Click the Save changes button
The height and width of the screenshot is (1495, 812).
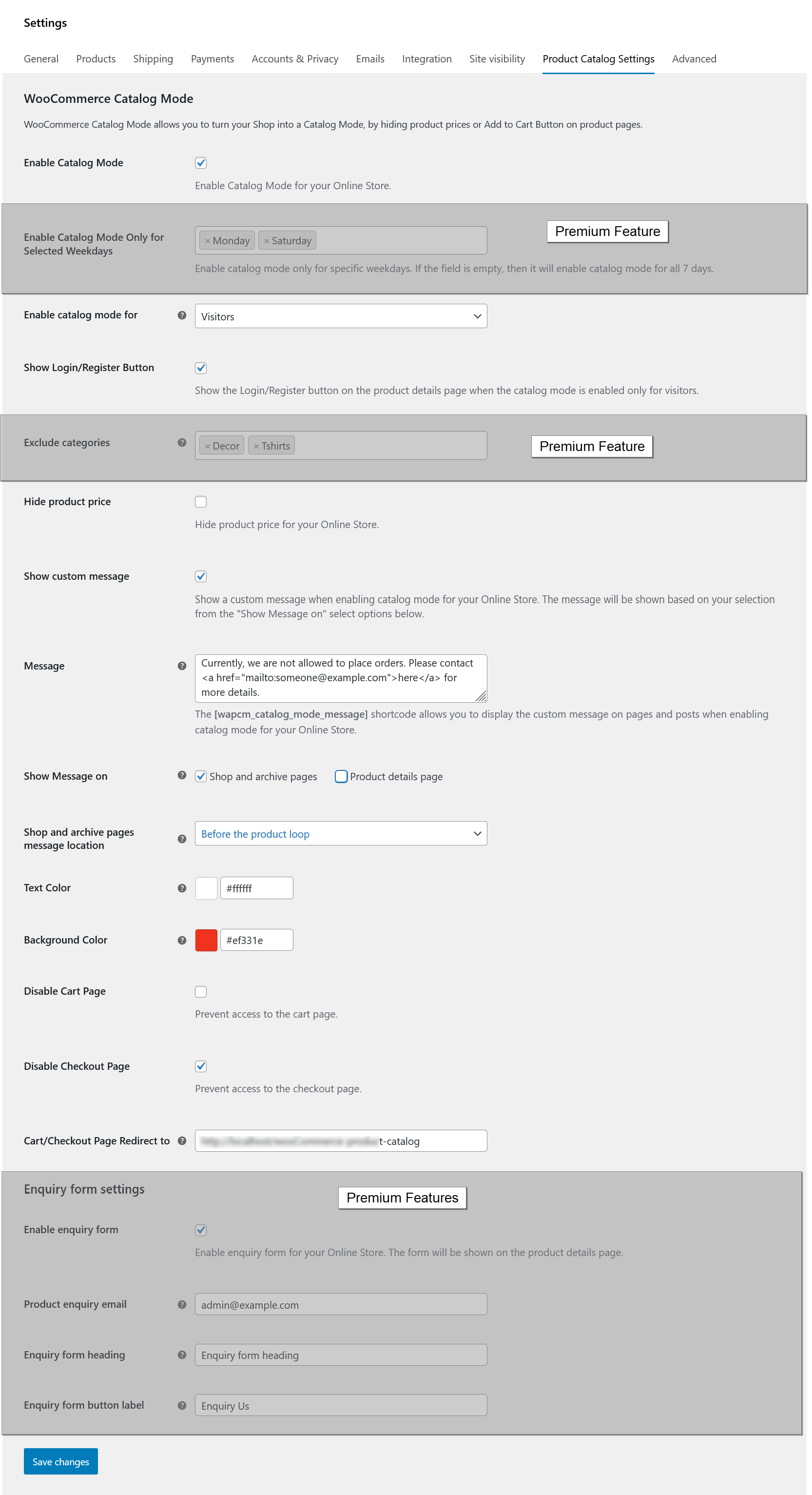(61, 1461)
